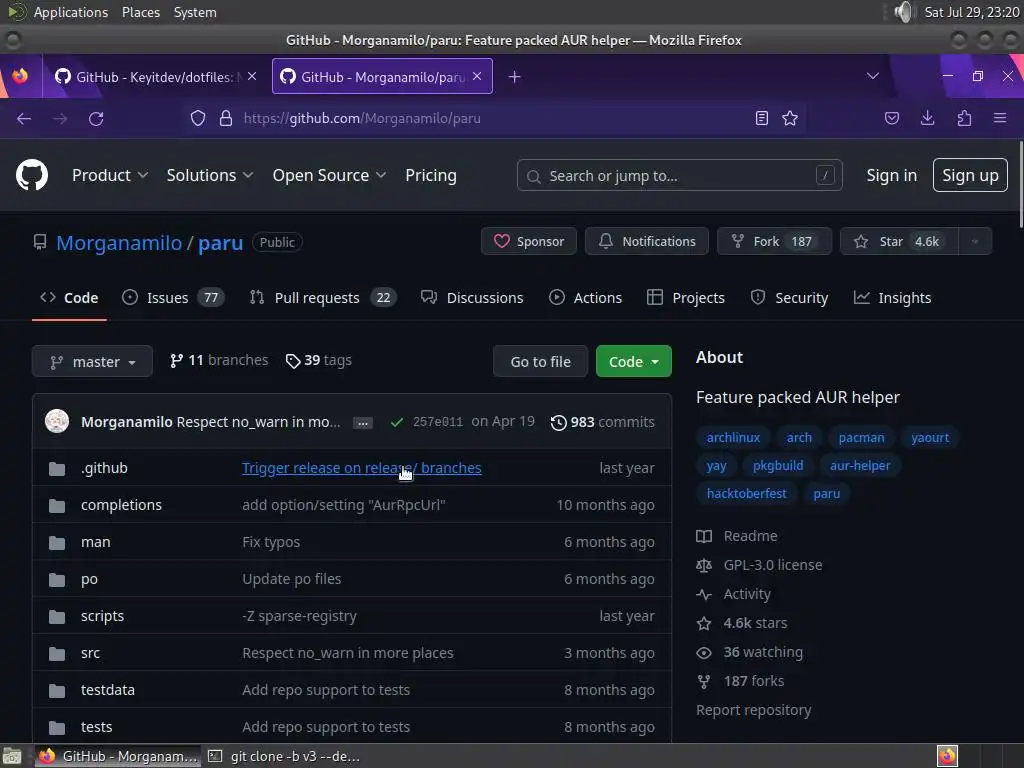This screenshot has height=768, width=1024.
Task: Close the Morganamilo/paru tab
Action: click(x=477, y=76)
